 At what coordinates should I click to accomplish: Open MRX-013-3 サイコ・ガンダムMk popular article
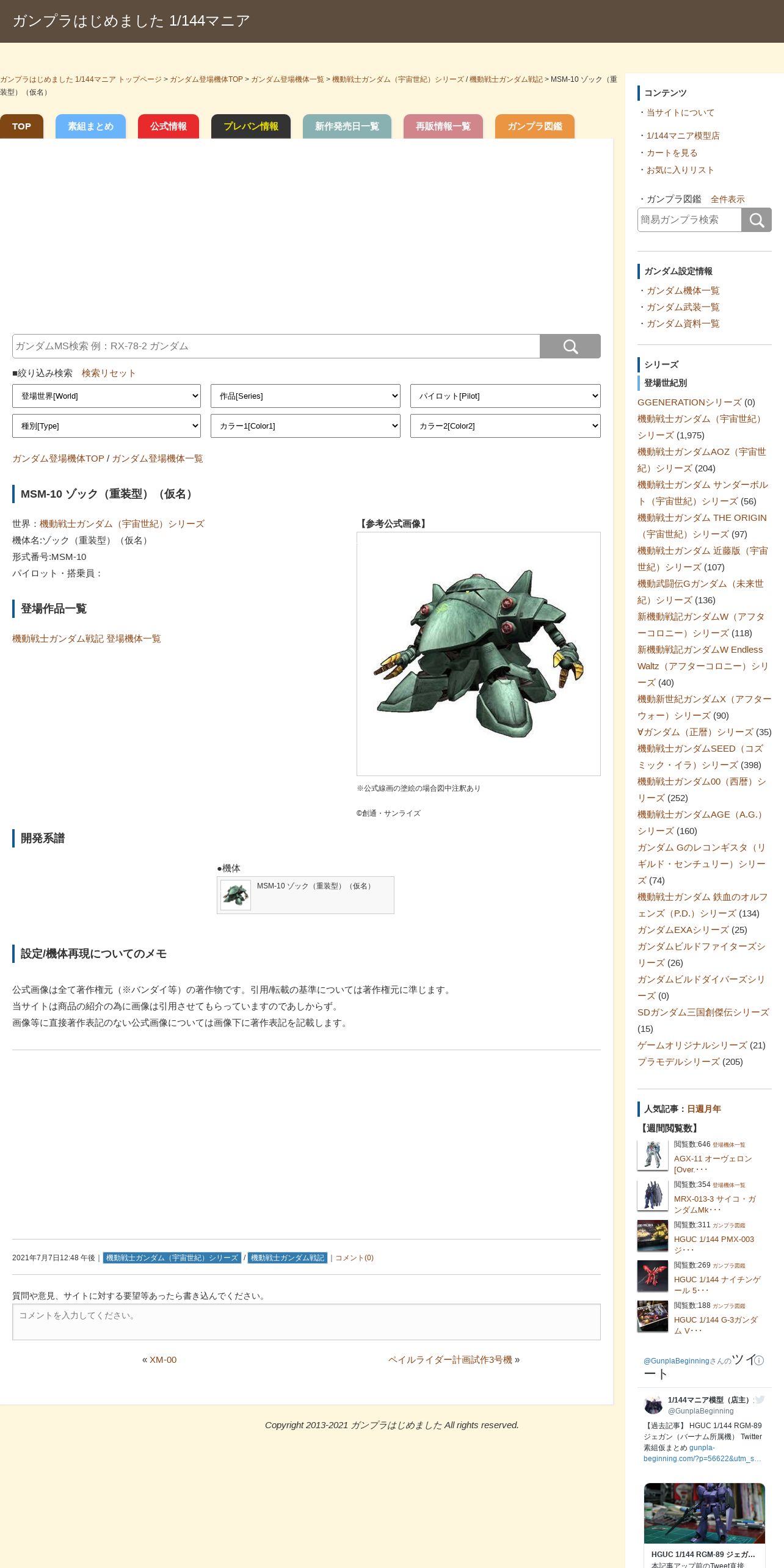click(715, 1204)
